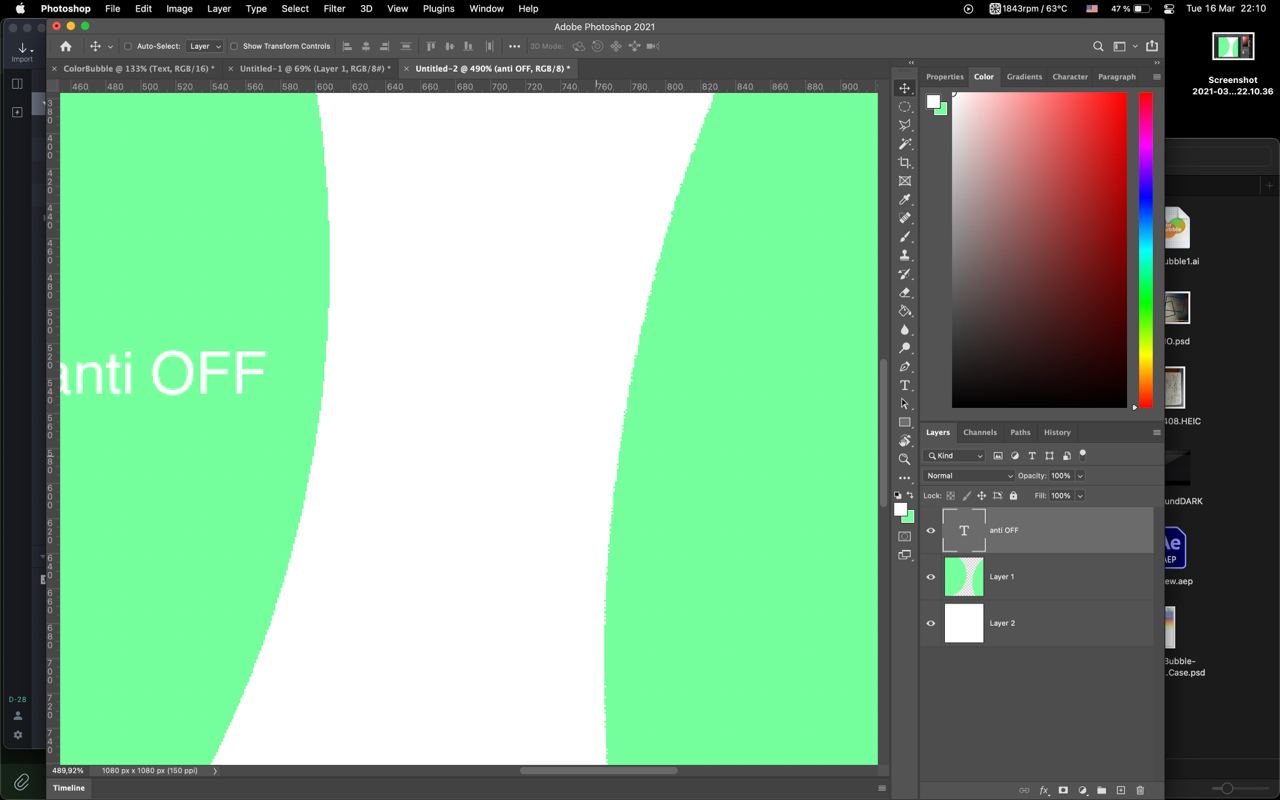Toggle visibility of Layer 2
The image size is (1280, 800).
[931, 623]
